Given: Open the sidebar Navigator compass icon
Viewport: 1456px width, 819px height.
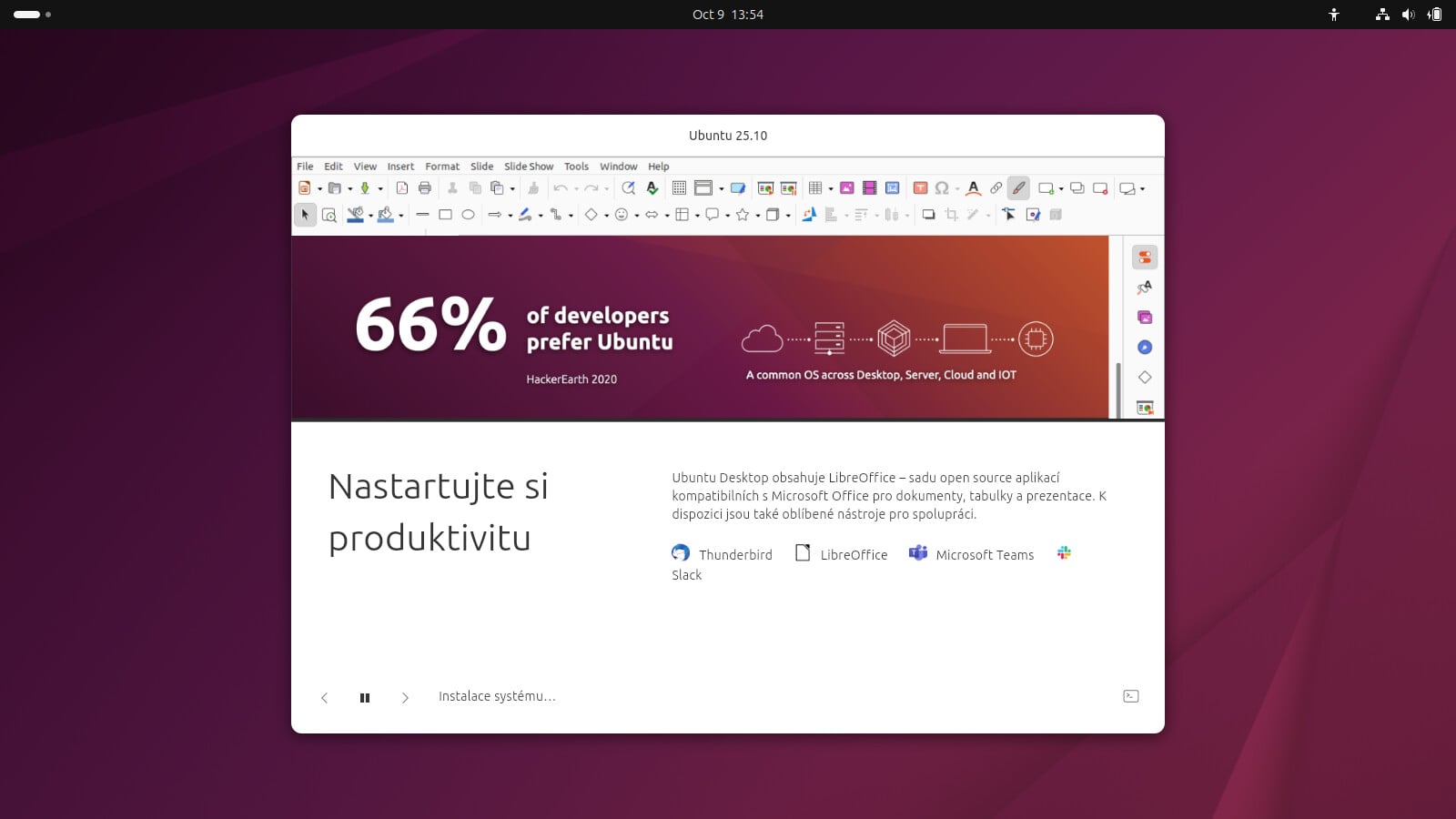Looking at the screenshot, I should click(1145, 348).
